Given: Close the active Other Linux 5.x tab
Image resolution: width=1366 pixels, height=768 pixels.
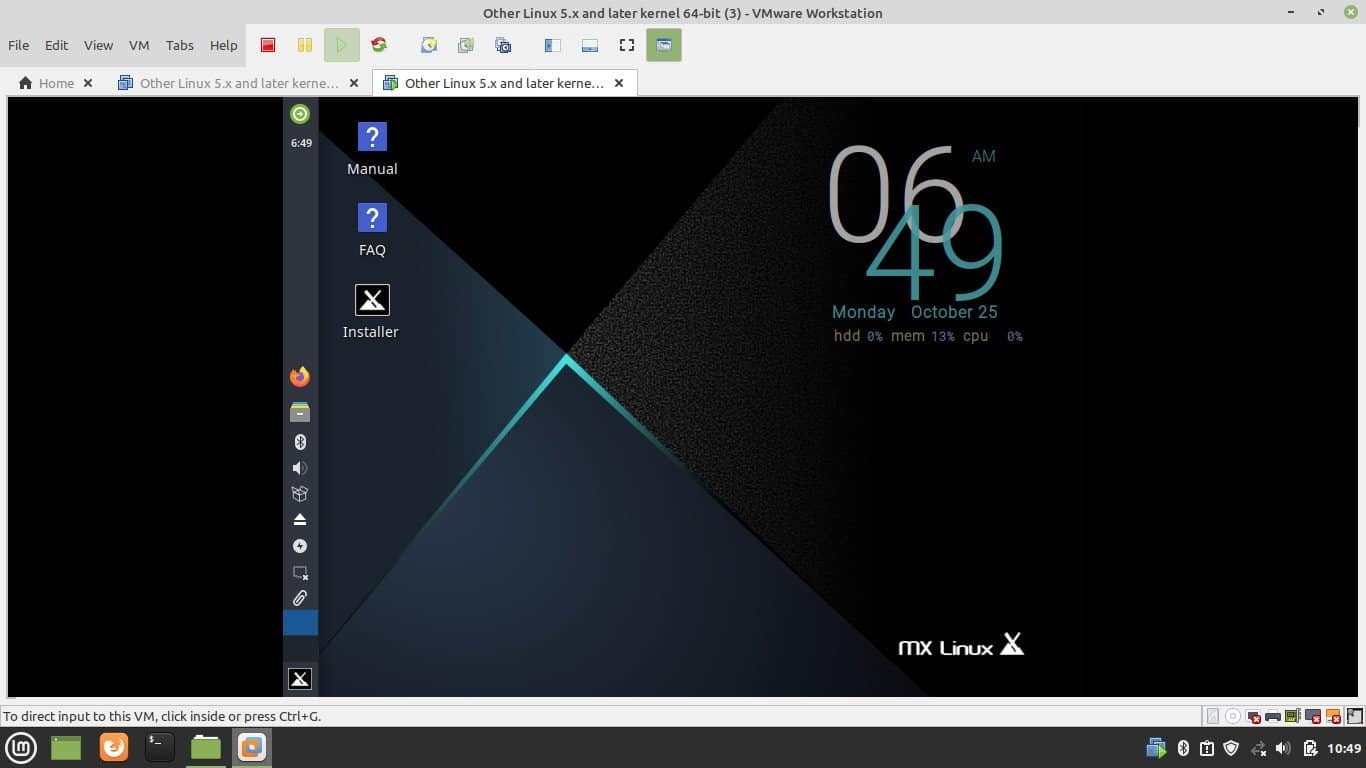Looking at the screenshot, I should [619, 83].
